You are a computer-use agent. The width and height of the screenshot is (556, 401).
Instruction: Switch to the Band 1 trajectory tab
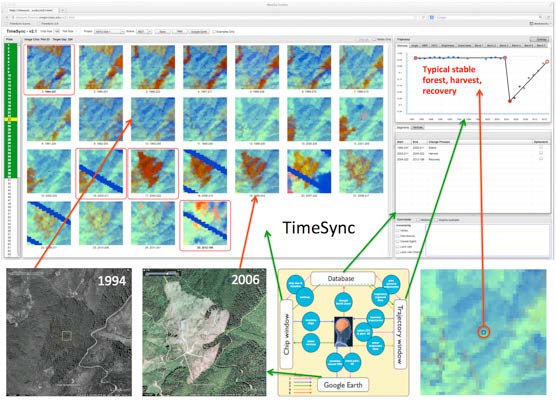(x=478, y=46)
